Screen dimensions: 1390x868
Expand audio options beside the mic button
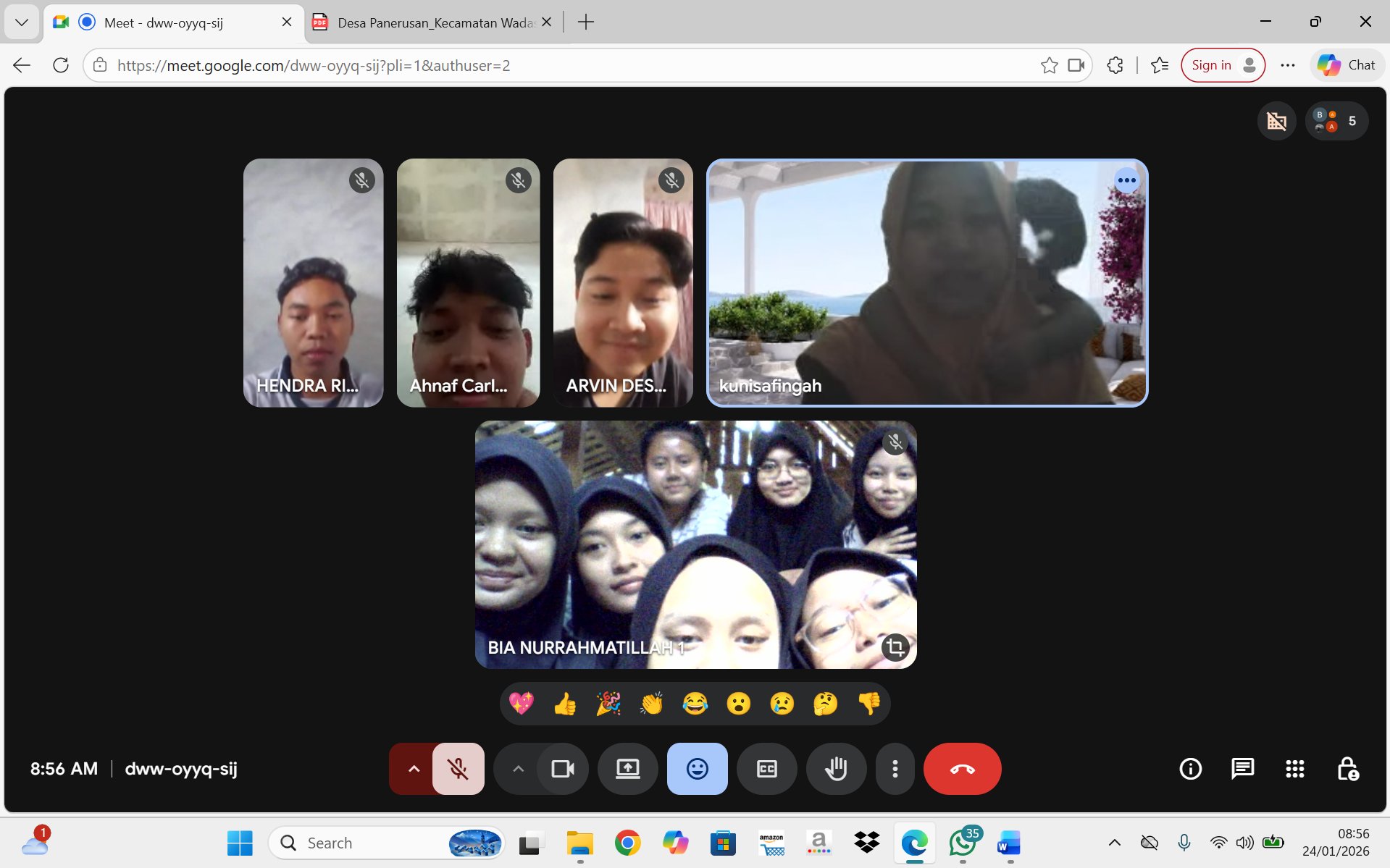[413, 769]
